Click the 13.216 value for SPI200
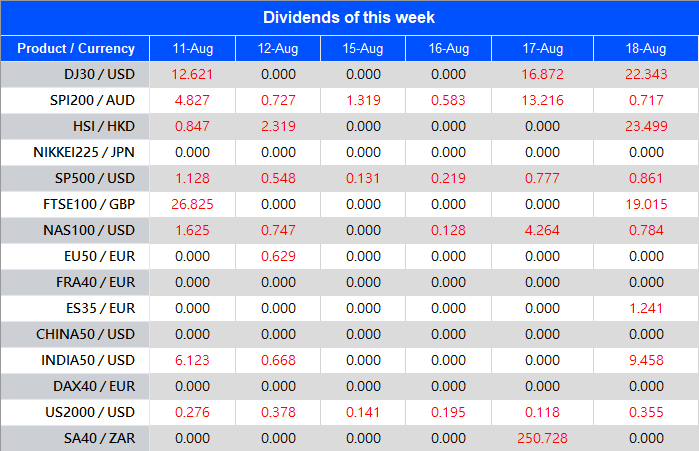Viewport: 699px width, 451px height. (x=544, y=100)
